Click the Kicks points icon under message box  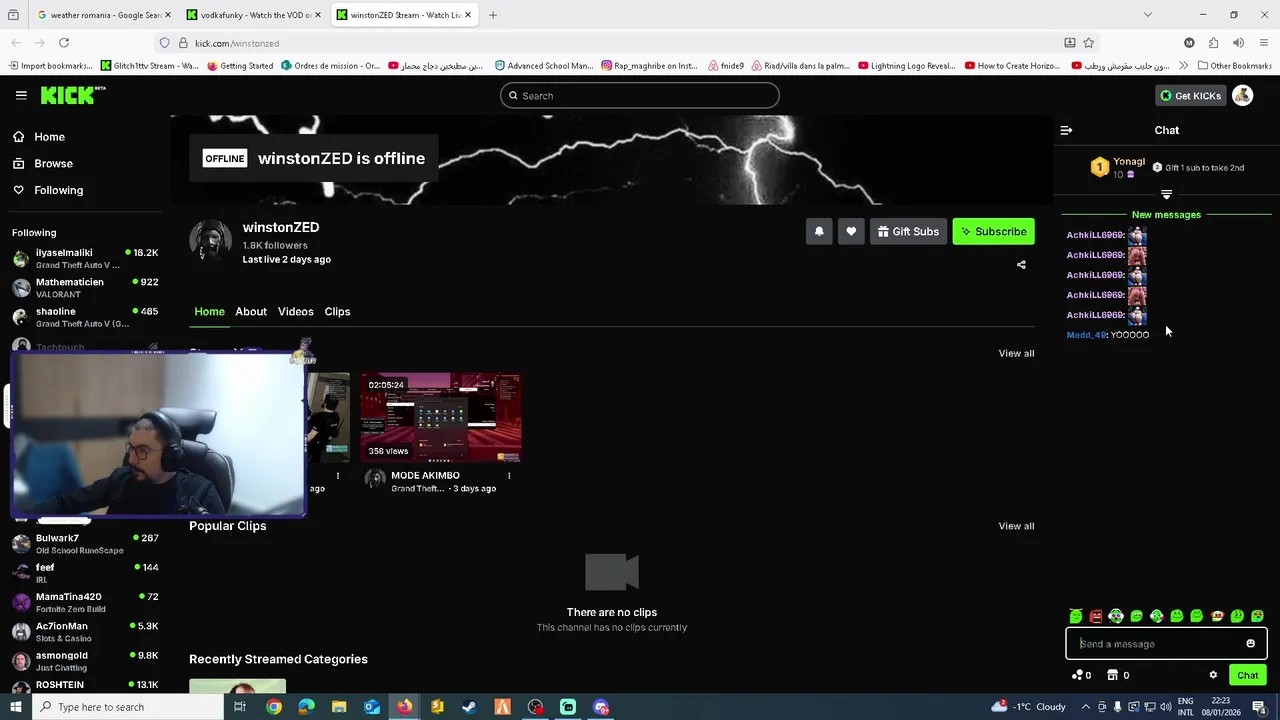point(1077,675)
